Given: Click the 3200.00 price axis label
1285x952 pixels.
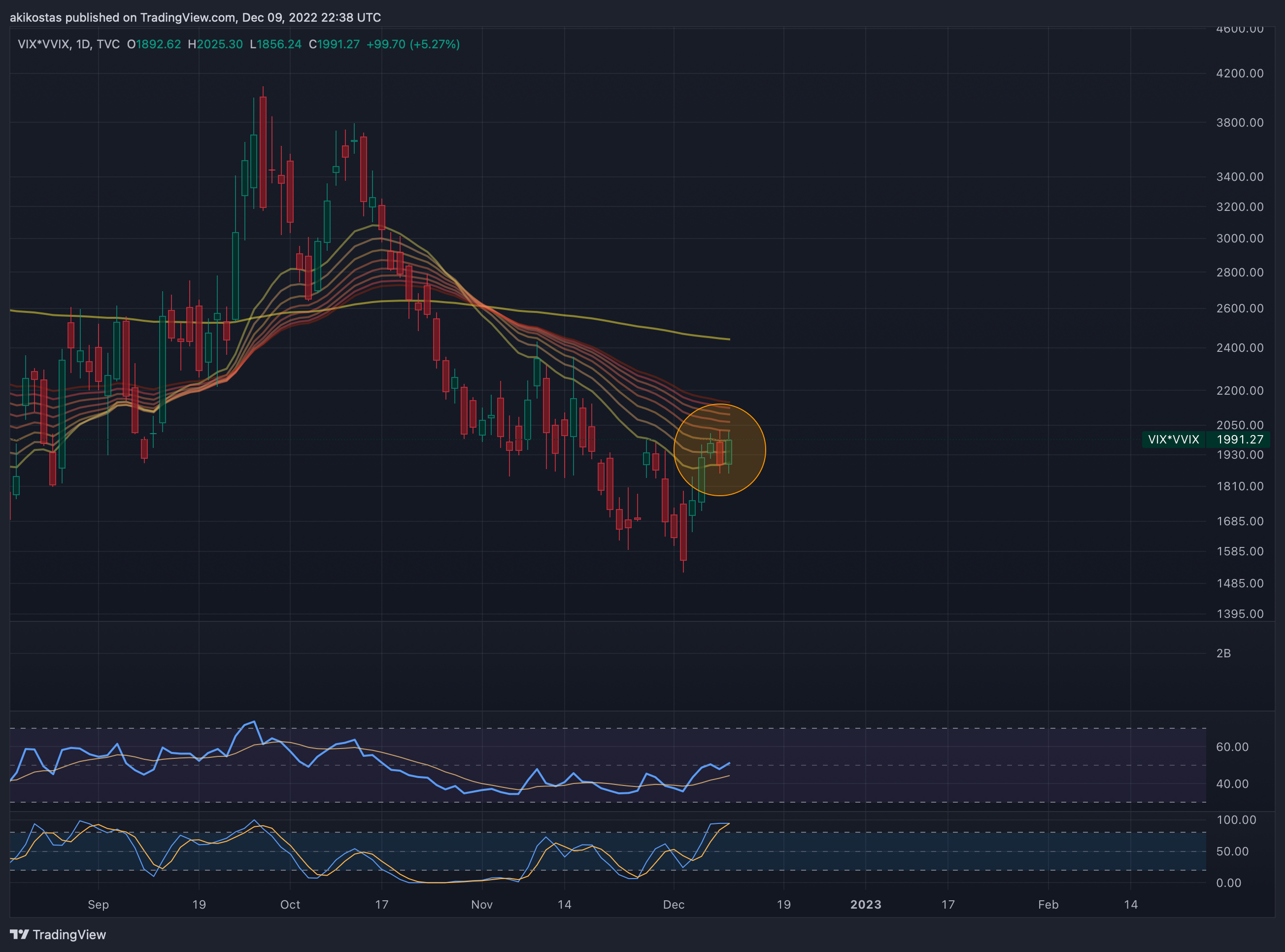Looking at the screenshot, I should click(x=1240, y=206).
